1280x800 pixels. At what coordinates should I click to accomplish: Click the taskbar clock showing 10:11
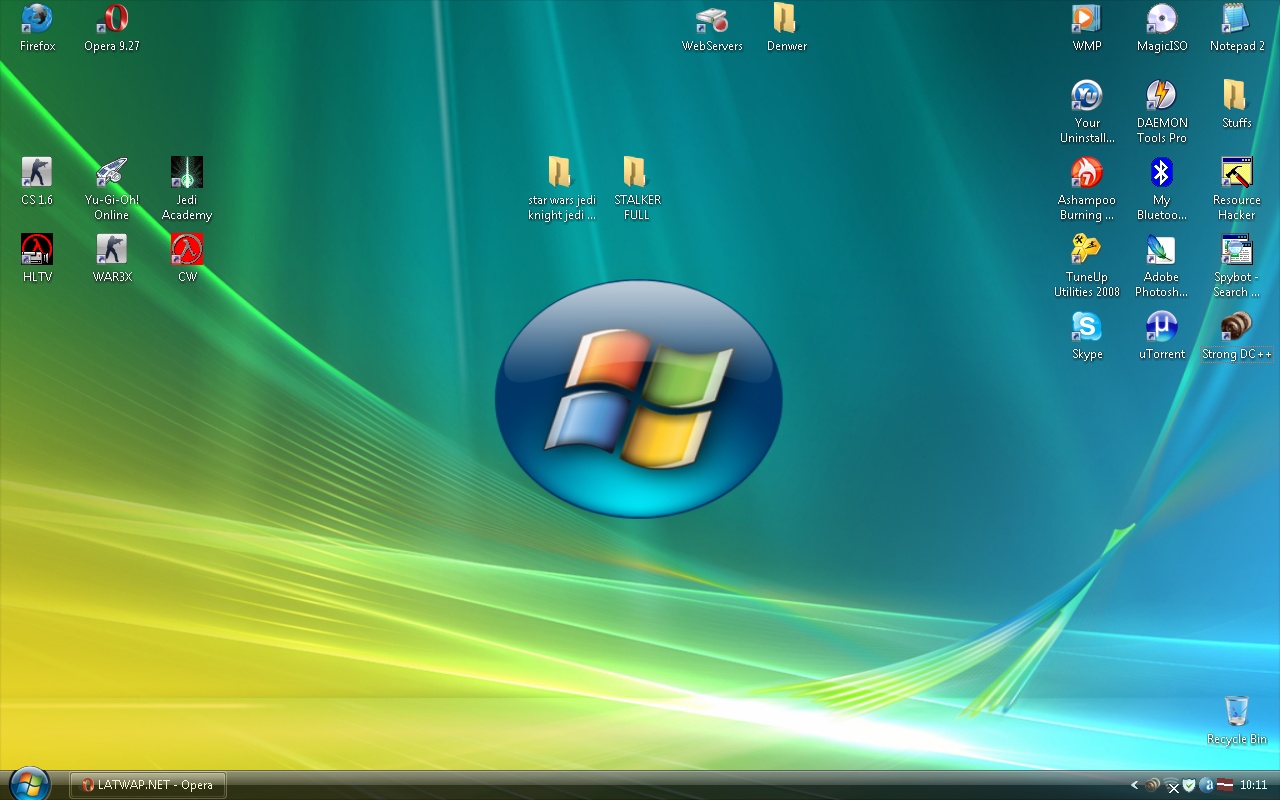[x=1253, y=785]
